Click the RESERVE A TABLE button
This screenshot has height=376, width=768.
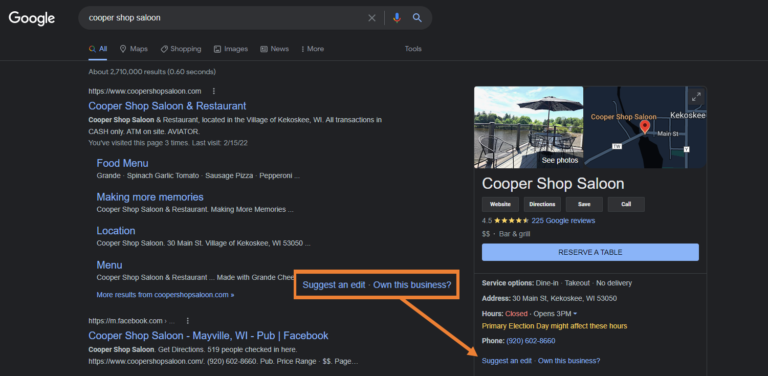click(590, 252)
